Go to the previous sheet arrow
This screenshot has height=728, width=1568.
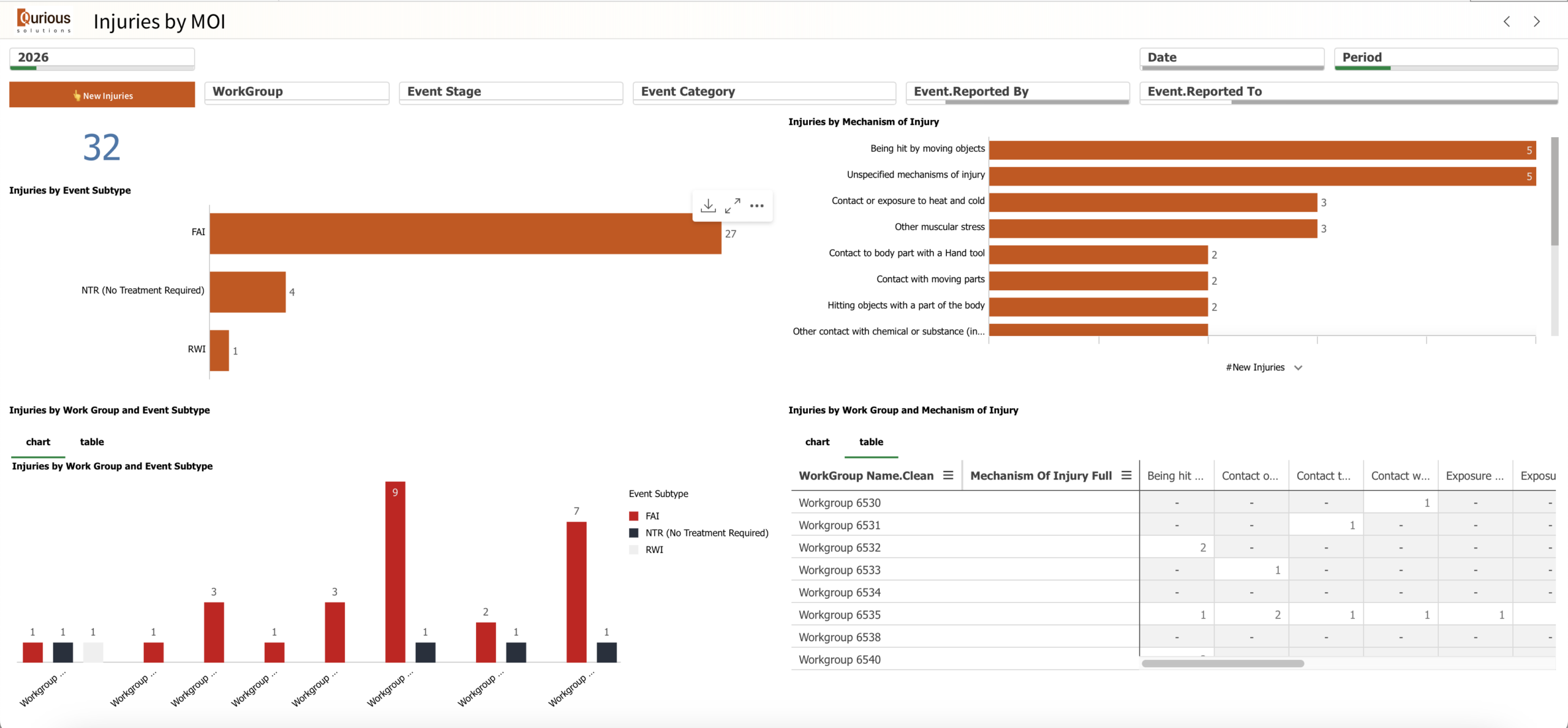click(x=1507, y=21)
